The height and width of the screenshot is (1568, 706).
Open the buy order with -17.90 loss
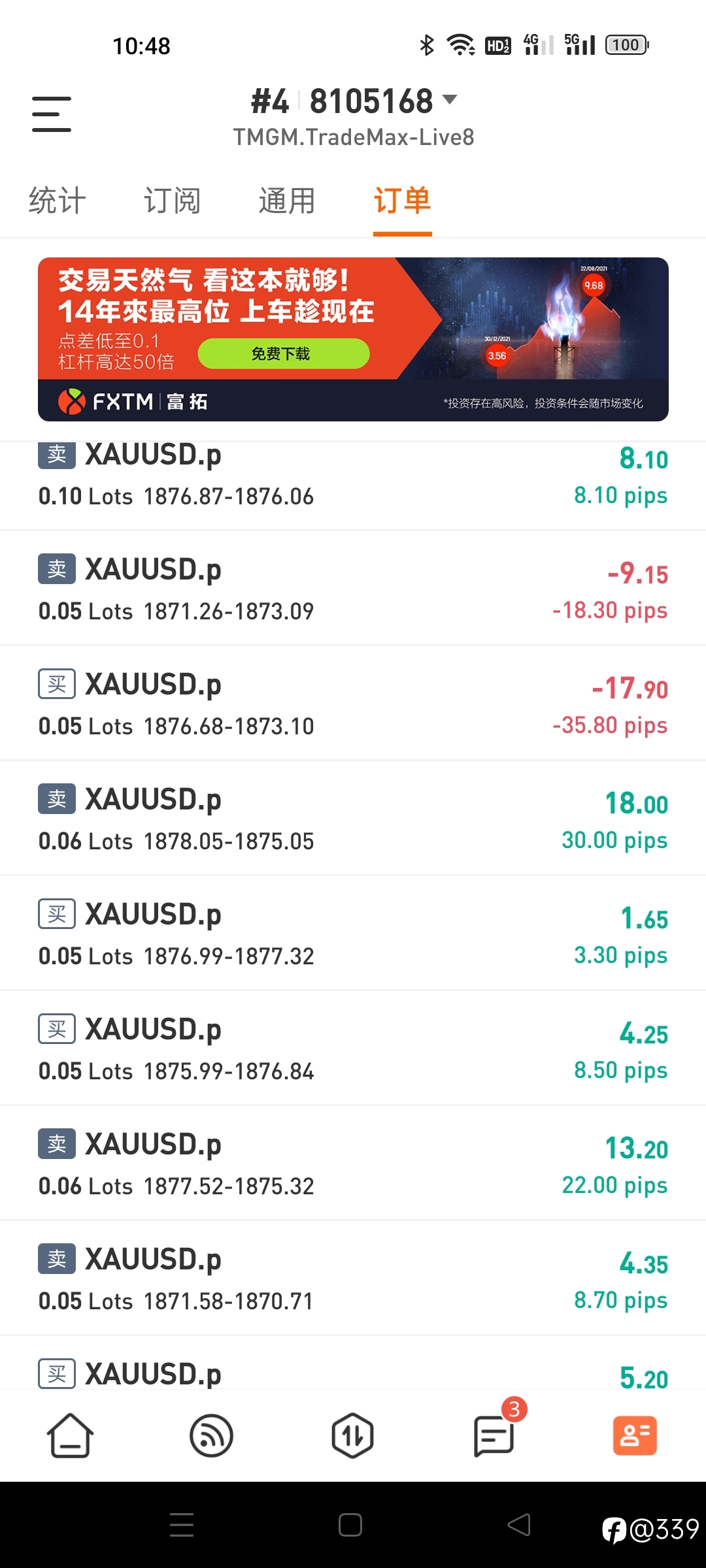click(x=353, y=704)
